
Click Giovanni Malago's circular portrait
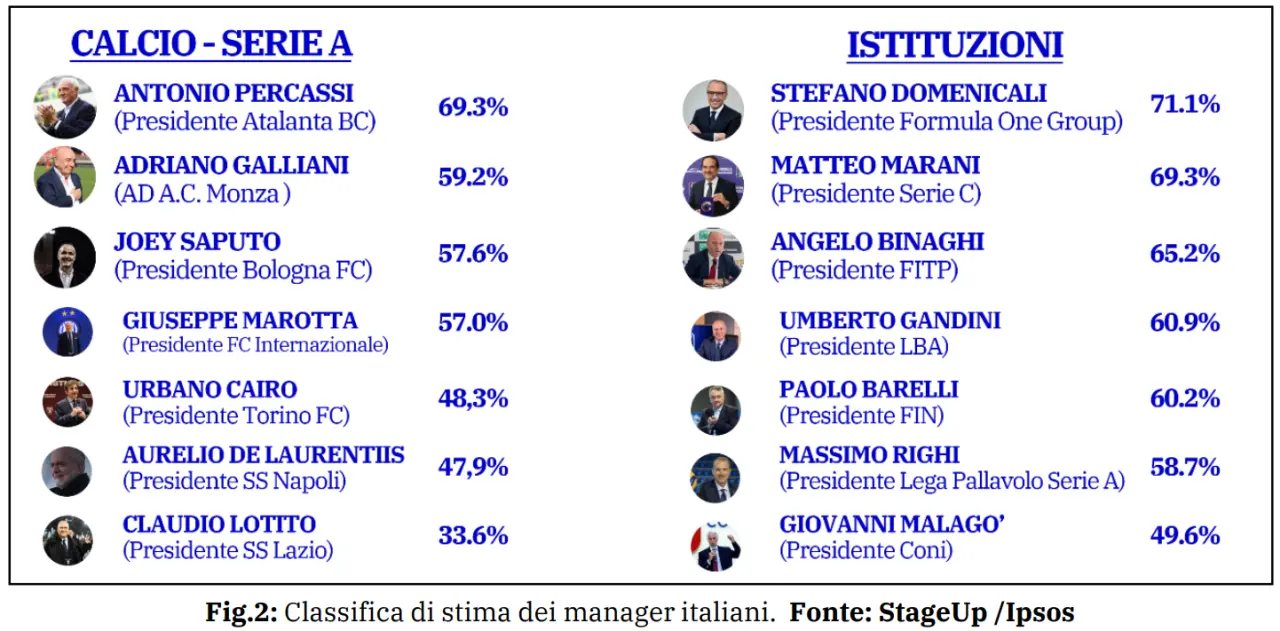pos(715,546)
